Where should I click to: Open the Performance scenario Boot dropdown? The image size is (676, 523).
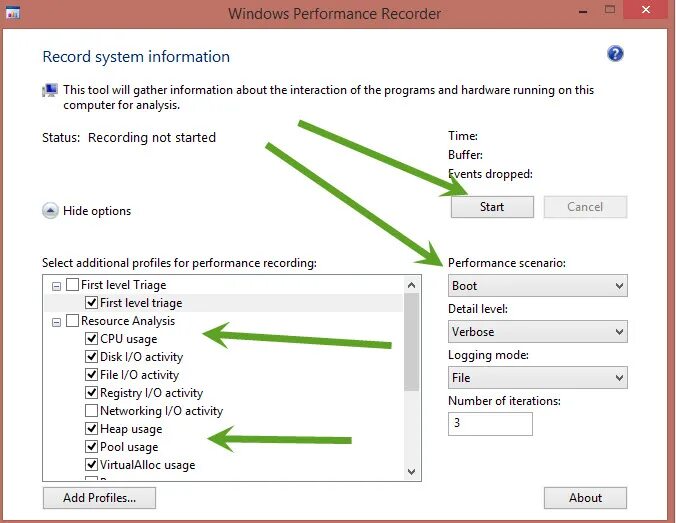538,286
